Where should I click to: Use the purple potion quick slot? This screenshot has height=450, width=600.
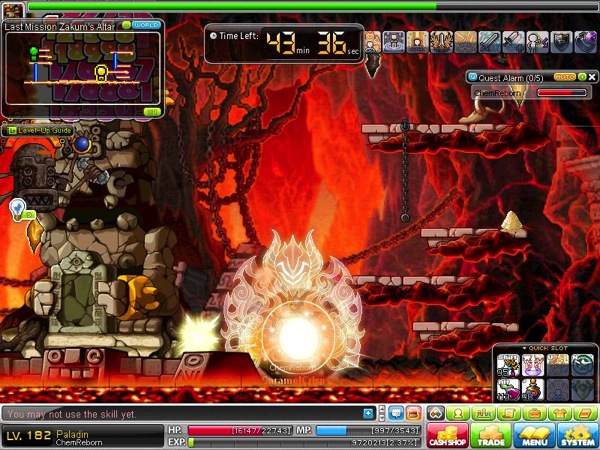pyautogui.click(x=508, y=390)
